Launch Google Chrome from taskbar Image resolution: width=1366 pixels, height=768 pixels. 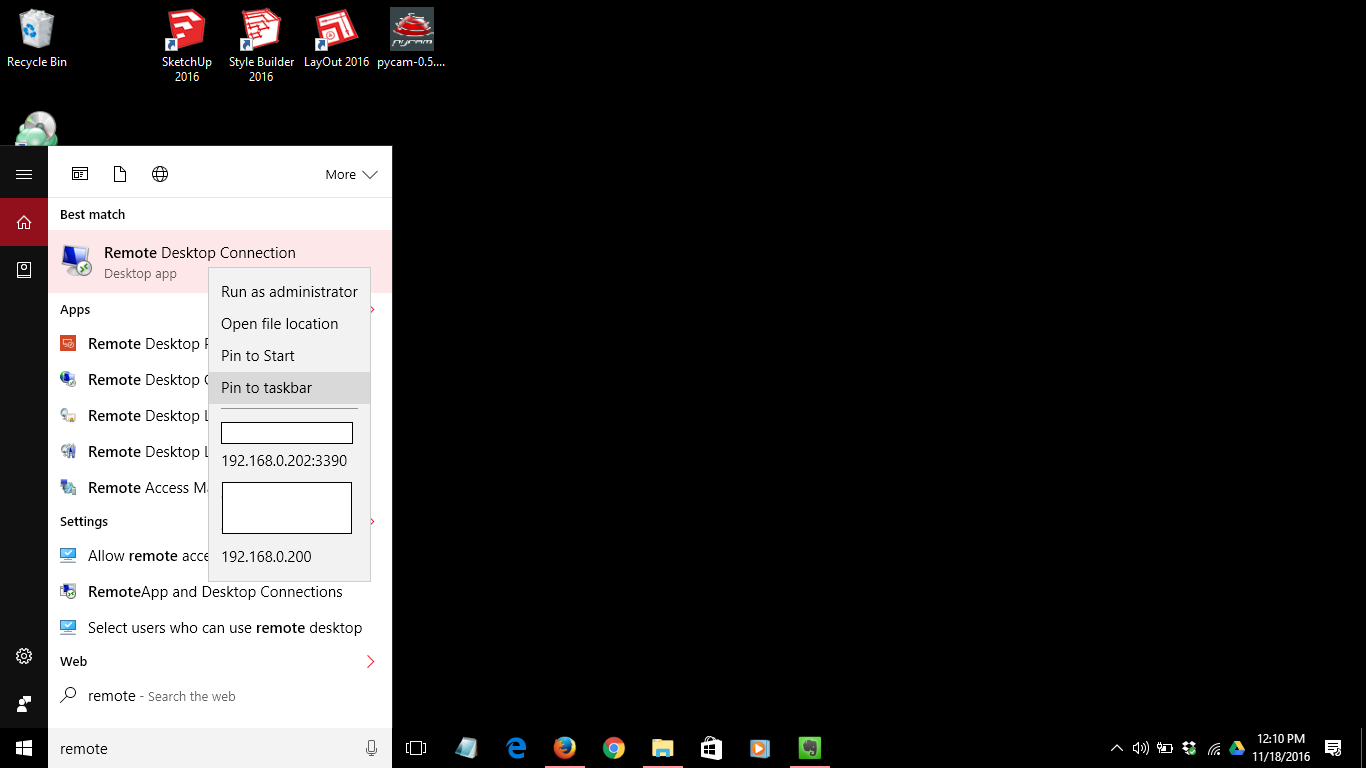614,748
